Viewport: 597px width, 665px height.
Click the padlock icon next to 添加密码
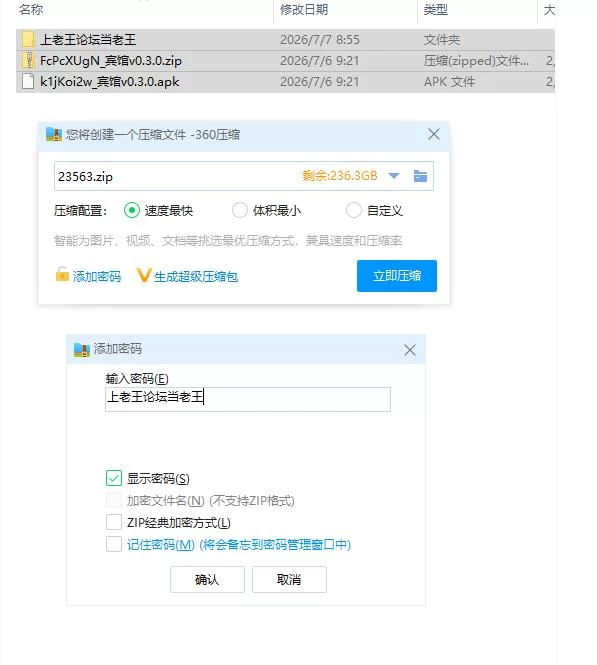62,274
